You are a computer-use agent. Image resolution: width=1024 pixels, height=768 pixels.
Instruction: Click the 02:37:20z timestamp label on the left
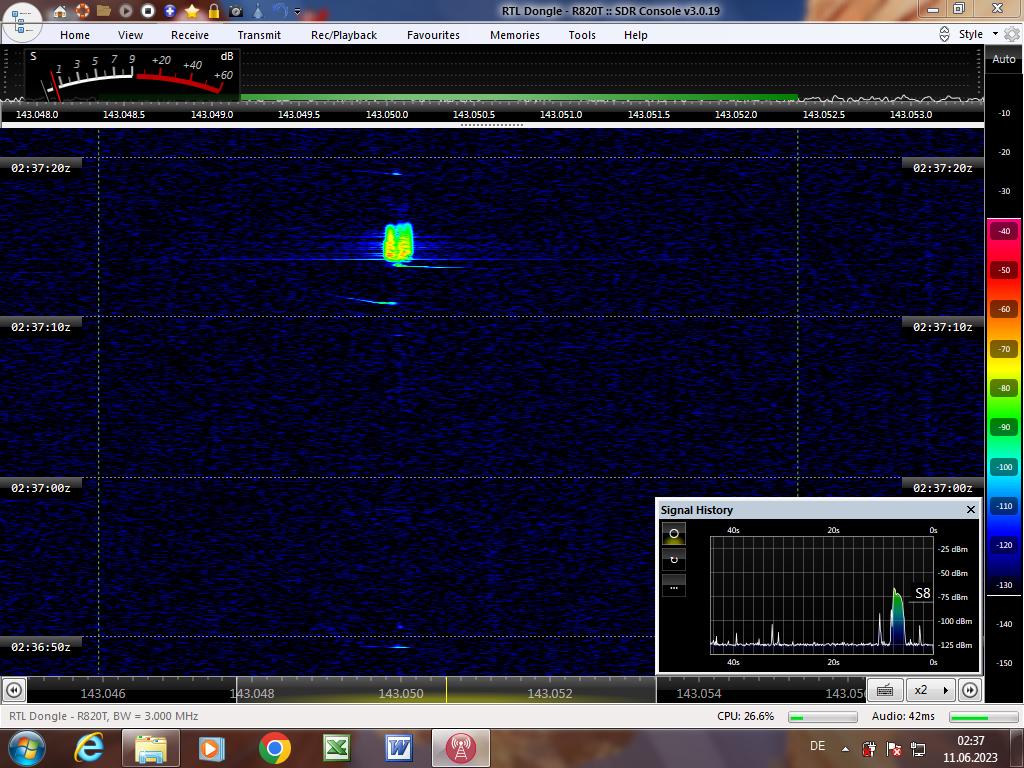pyautogui.click(x=40, y=168)
